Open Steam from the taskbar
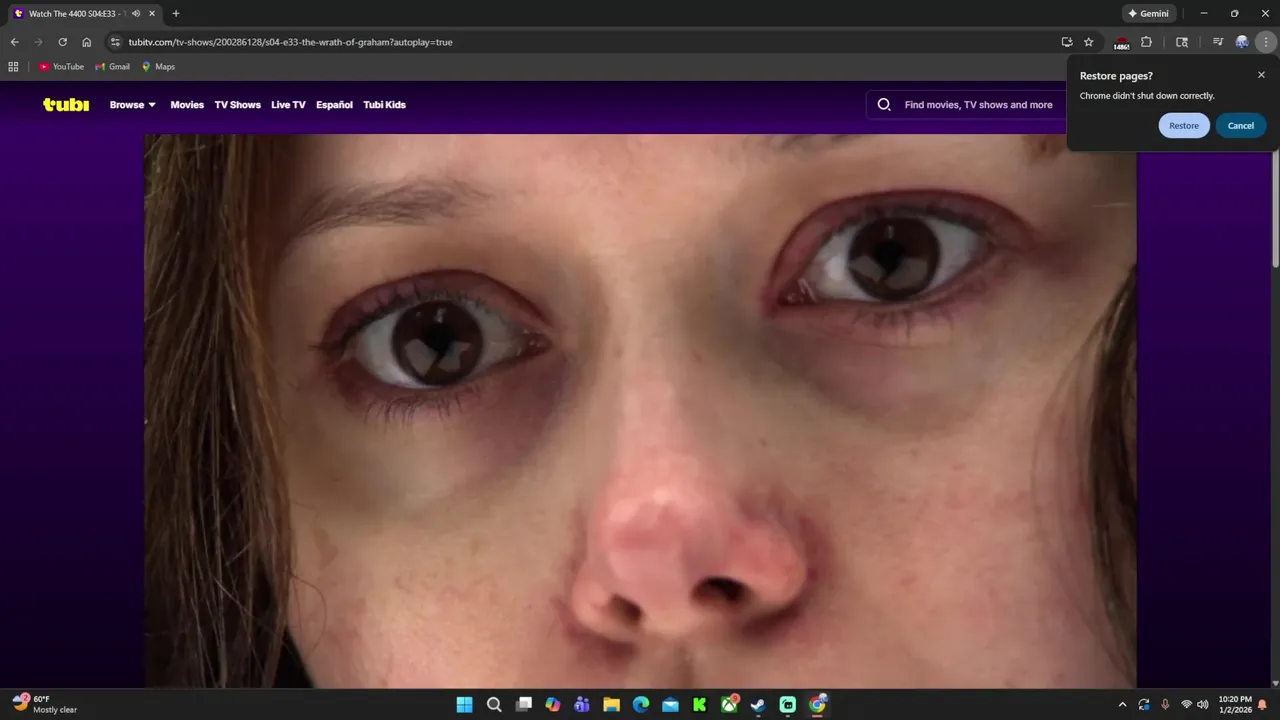This screenshot has width=1280, height=720. click(x=759, y=705)
